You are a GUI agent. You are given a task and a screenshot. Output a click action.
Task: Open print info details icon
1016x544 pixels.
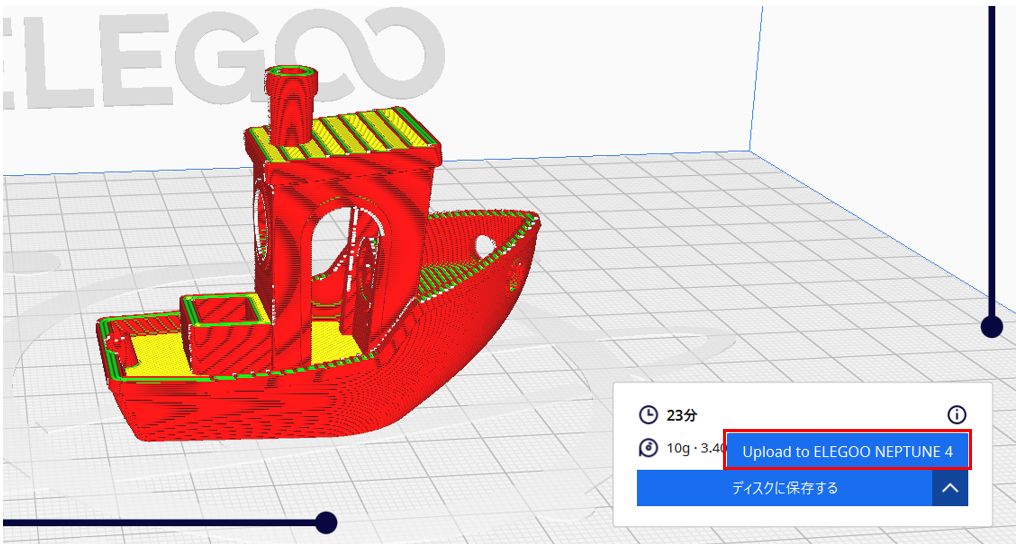pyautogui.click(x=956, y=414)
